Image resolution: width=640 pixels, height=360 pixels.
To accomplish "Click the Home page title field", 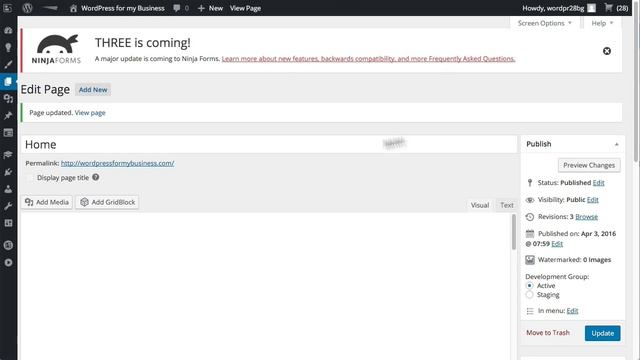I will click(269, 144).
